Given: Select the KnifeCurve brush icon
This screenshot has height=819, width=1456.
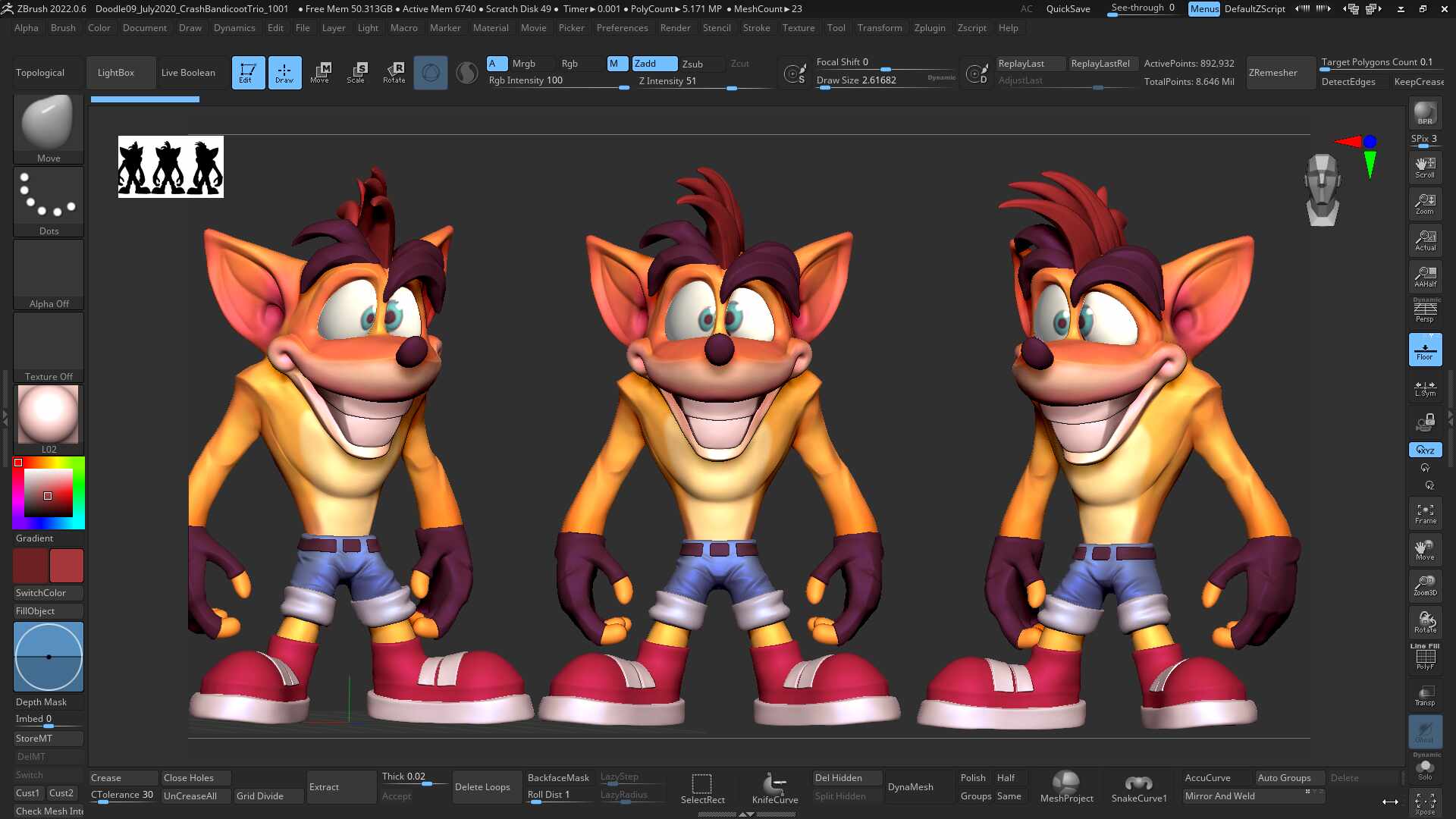Looking at the screenshot, I should coord(774,789).
